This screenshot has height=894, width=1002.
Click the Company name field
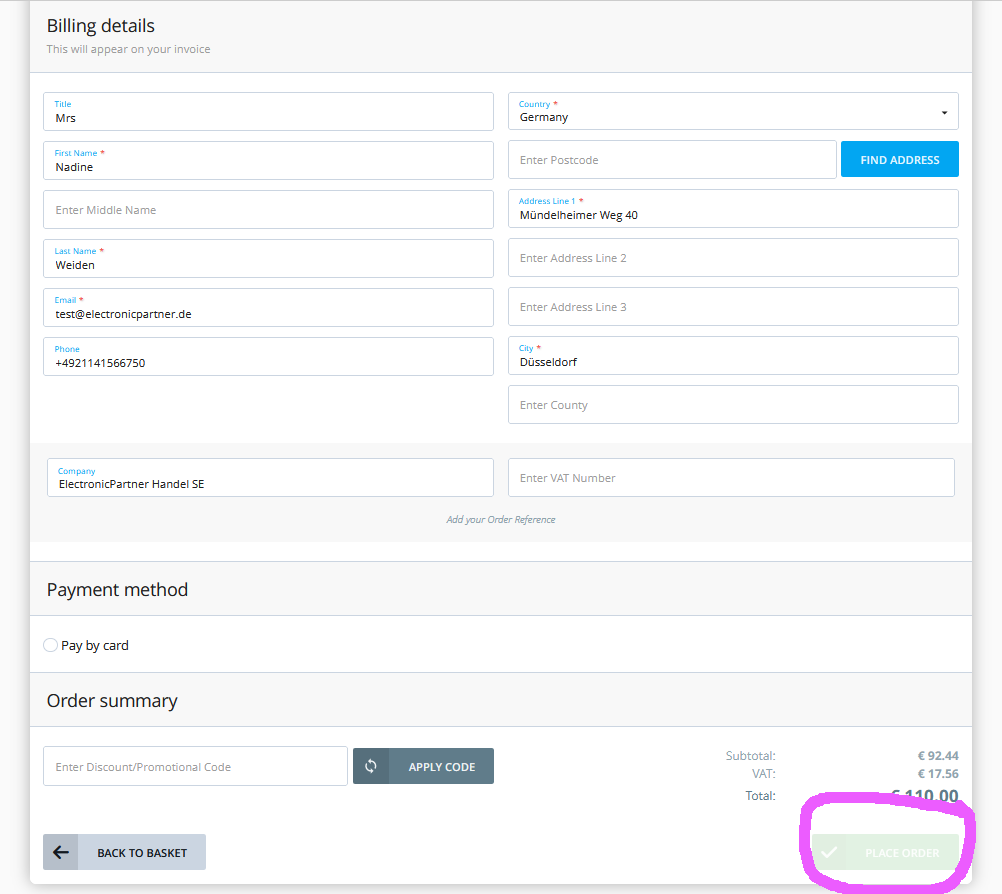[x=270, y=479]
